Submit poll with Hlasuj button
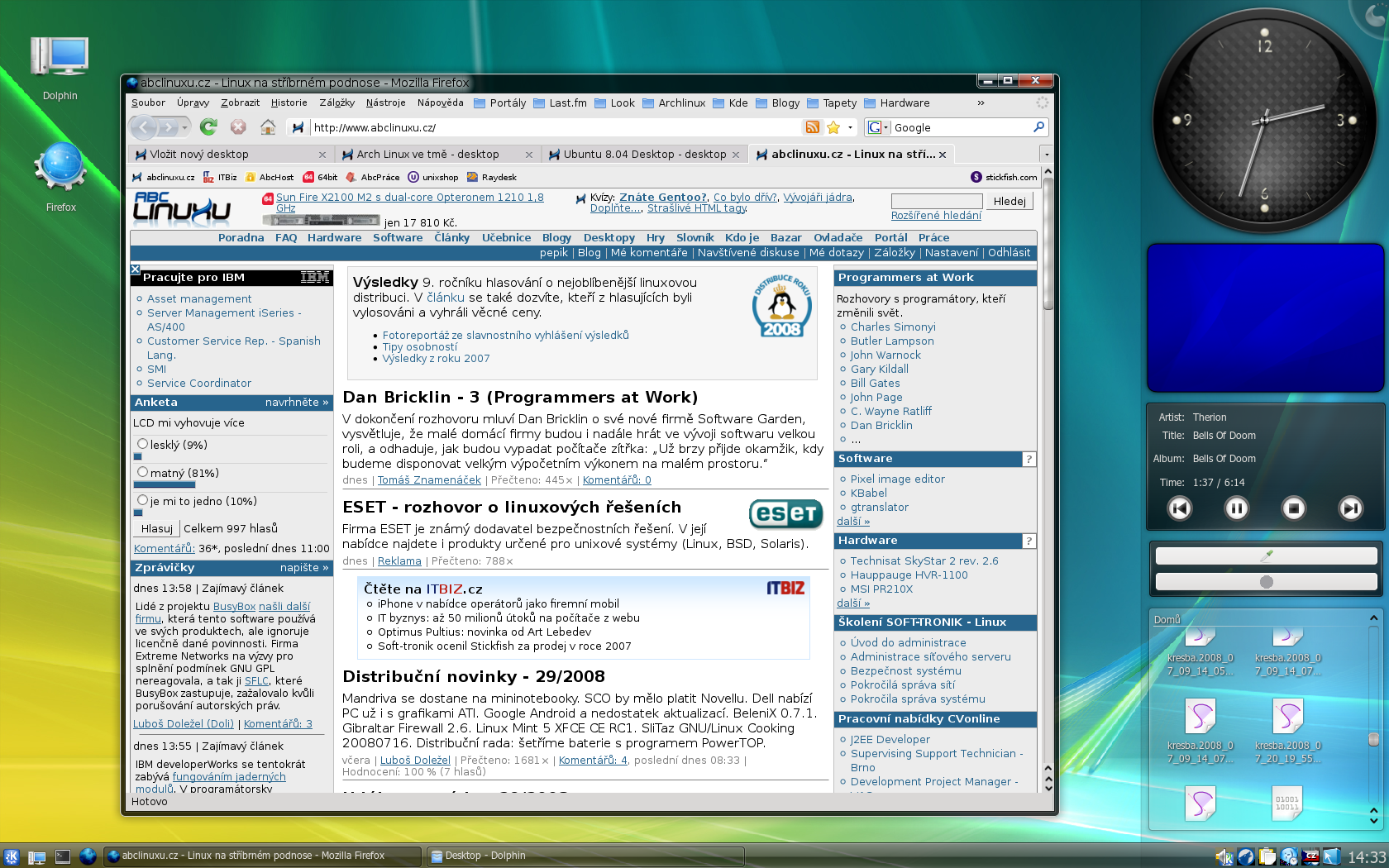The height and width of the screenshot is (868, 1389). [156, 528]
